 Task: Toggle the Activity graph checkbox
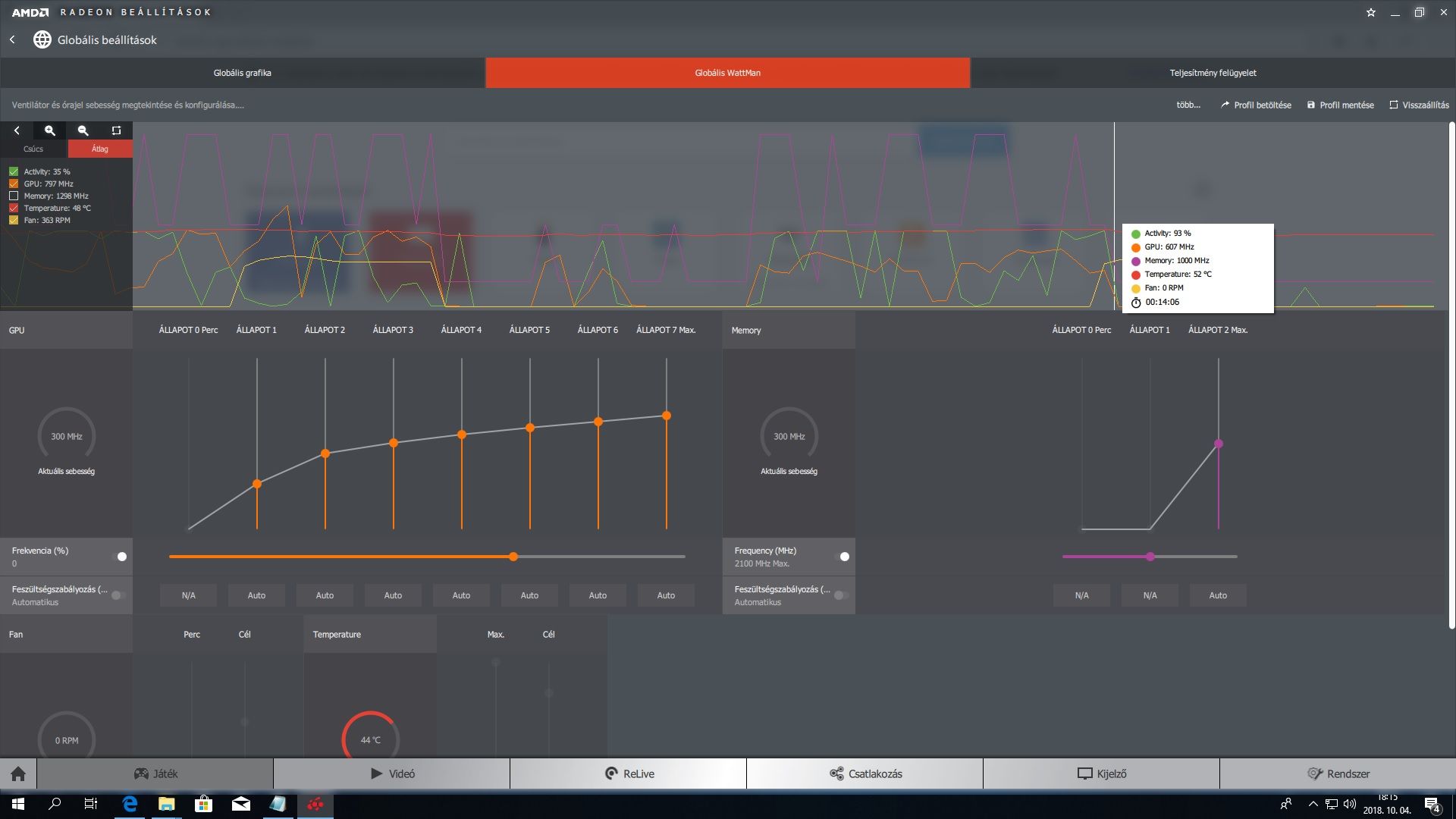click(x=14, y=171)
